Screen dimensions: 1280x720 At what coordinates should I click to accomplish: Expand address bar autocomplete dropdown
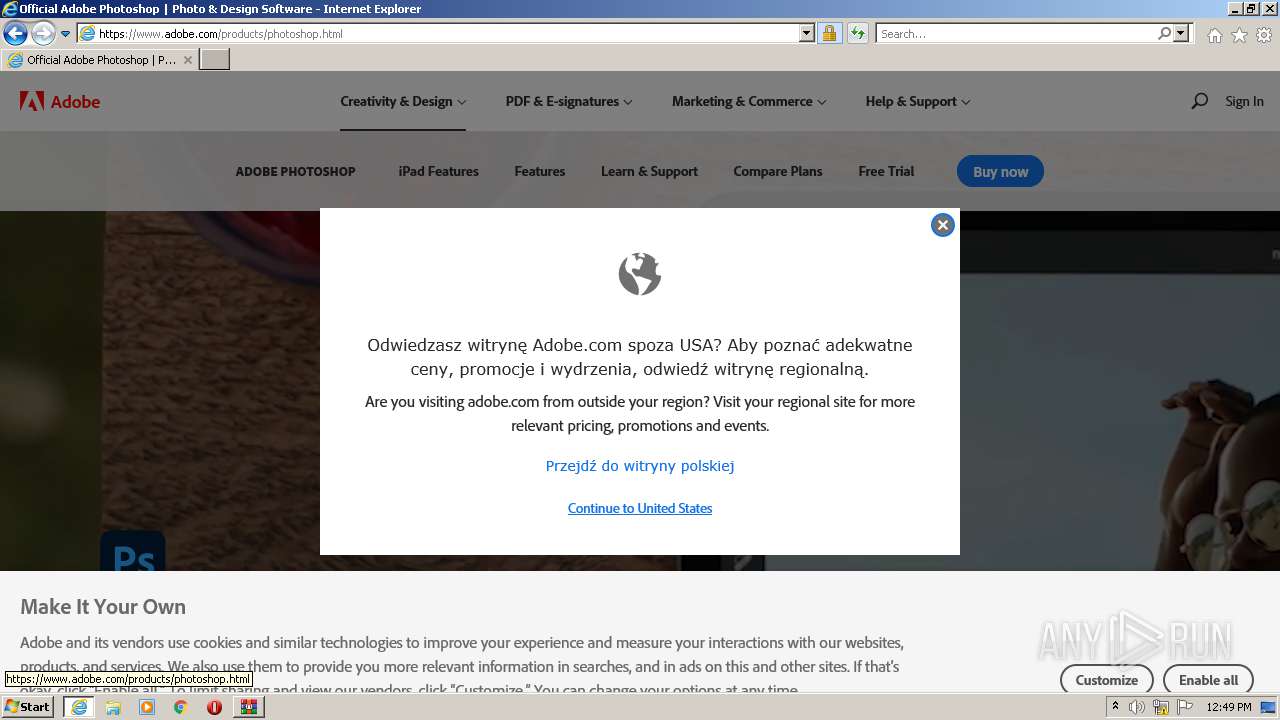(807, 33)
